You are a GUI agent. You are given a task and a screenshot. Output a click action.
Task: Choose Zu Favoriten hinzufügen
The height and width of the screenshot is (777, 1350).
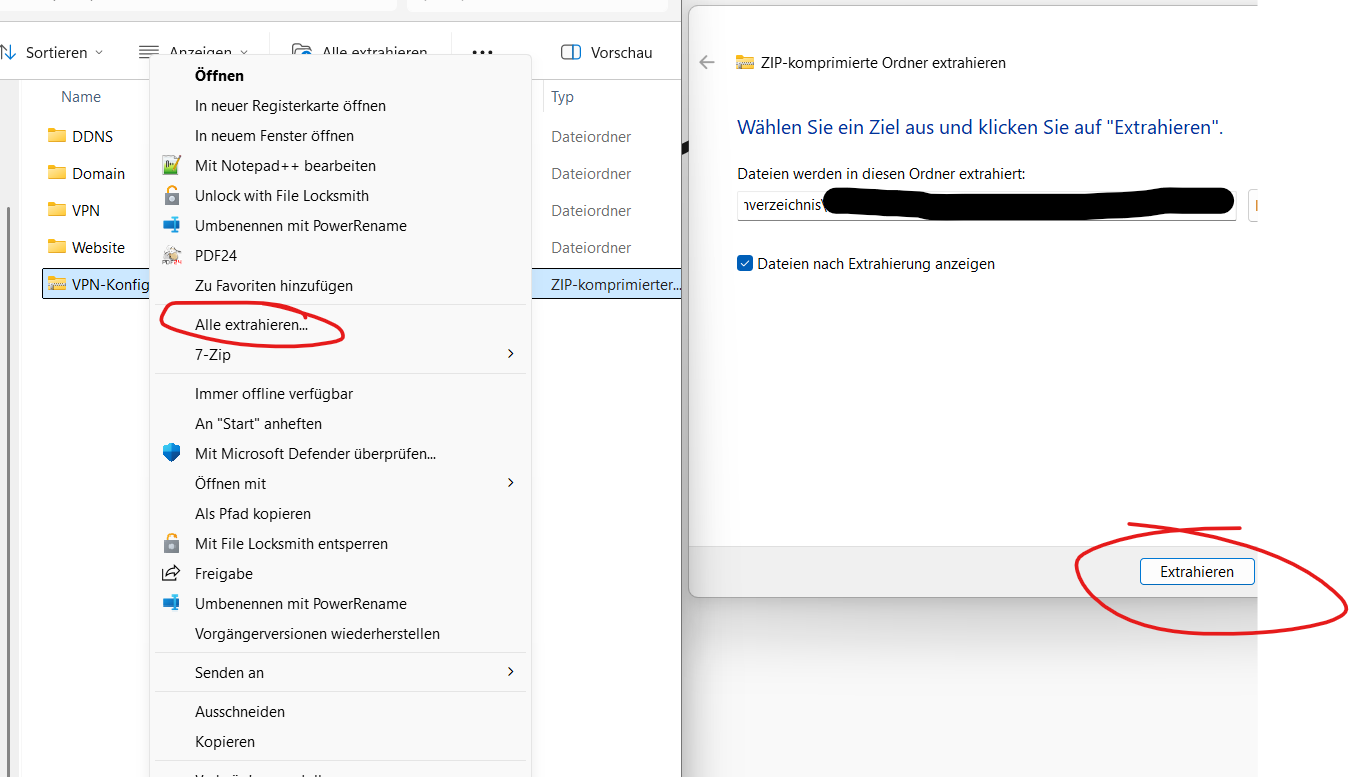click(x=340, y=285)
